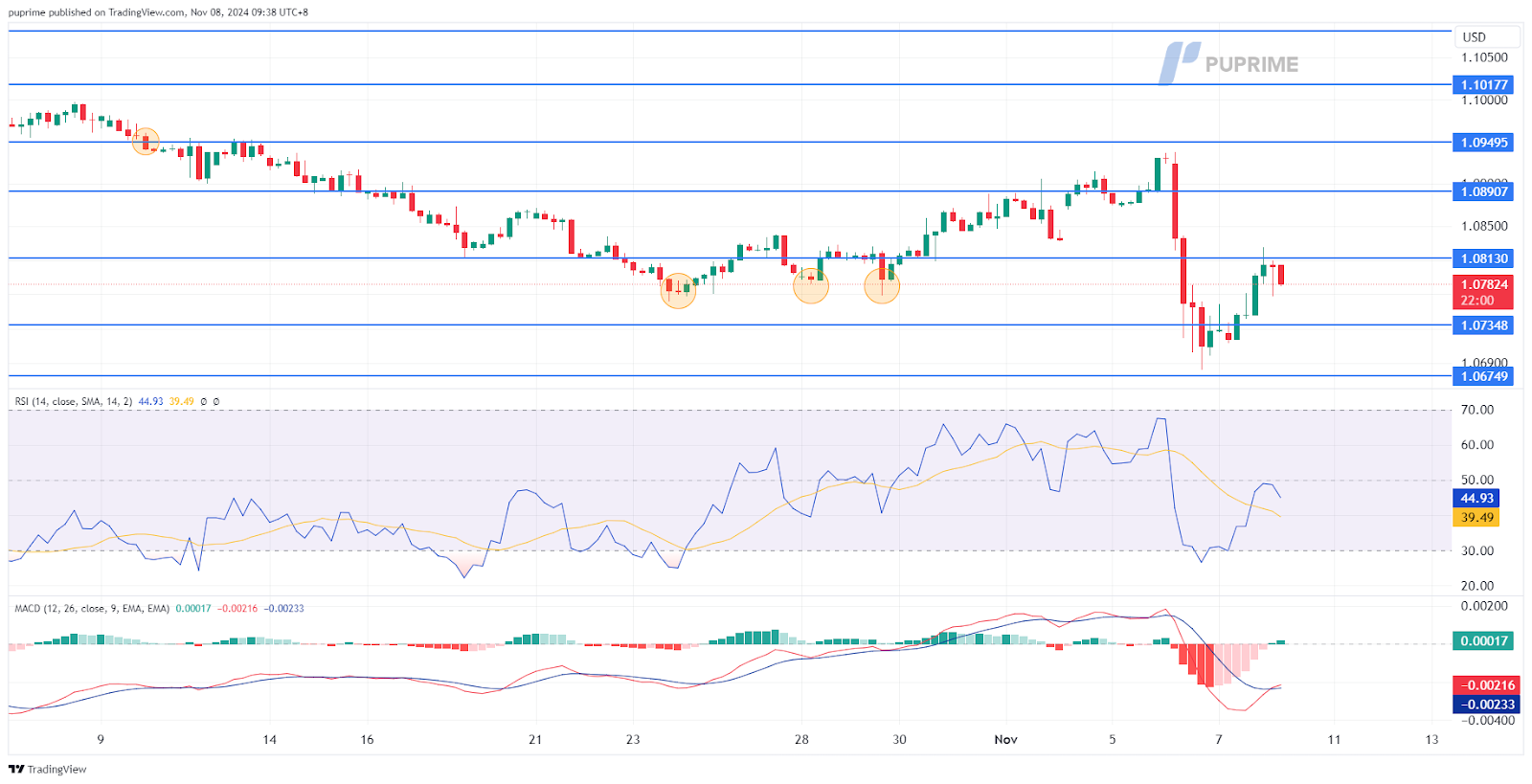Click the TradingView logo at bottom left
Screen dimensions: 1532x784
tap(48, 769)
